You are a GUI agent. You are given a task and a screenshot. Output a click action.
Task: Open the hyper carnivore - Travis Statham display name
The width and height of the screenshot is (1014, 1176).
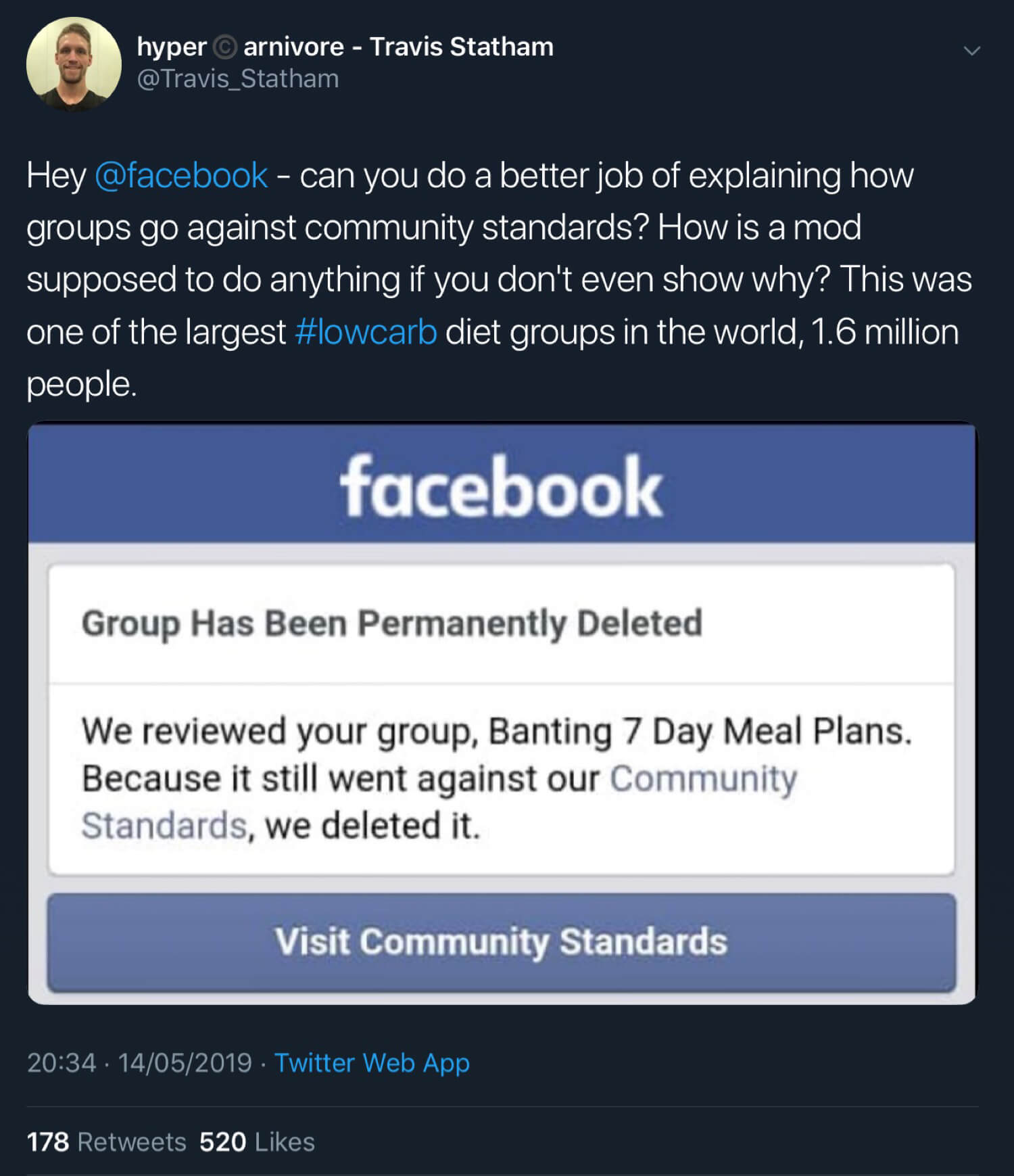[345, 47]
